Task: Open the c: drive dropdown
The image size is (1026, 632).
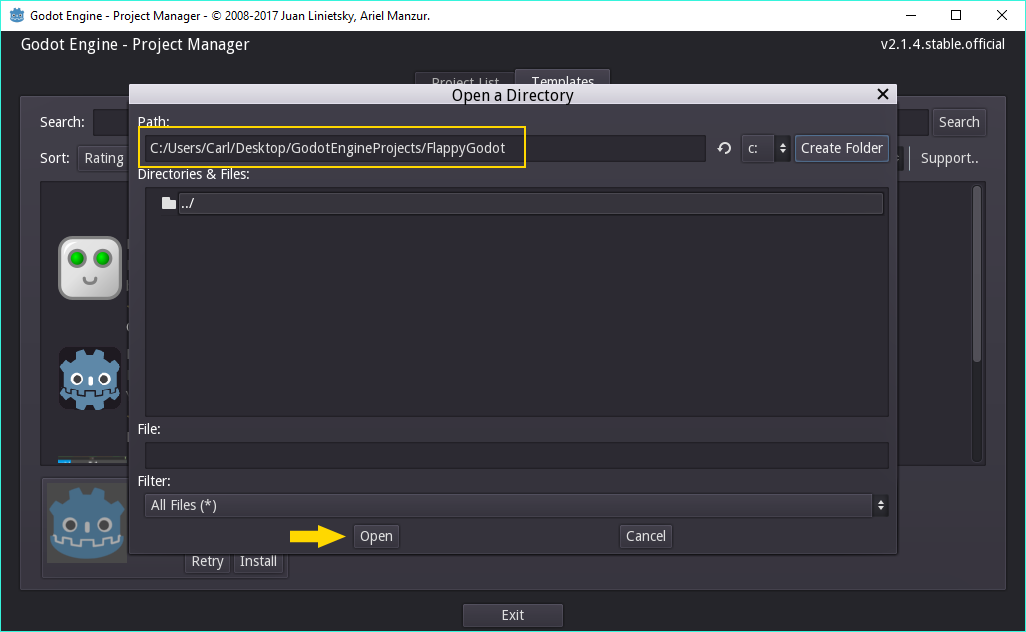Action: [x=766, y=149]
